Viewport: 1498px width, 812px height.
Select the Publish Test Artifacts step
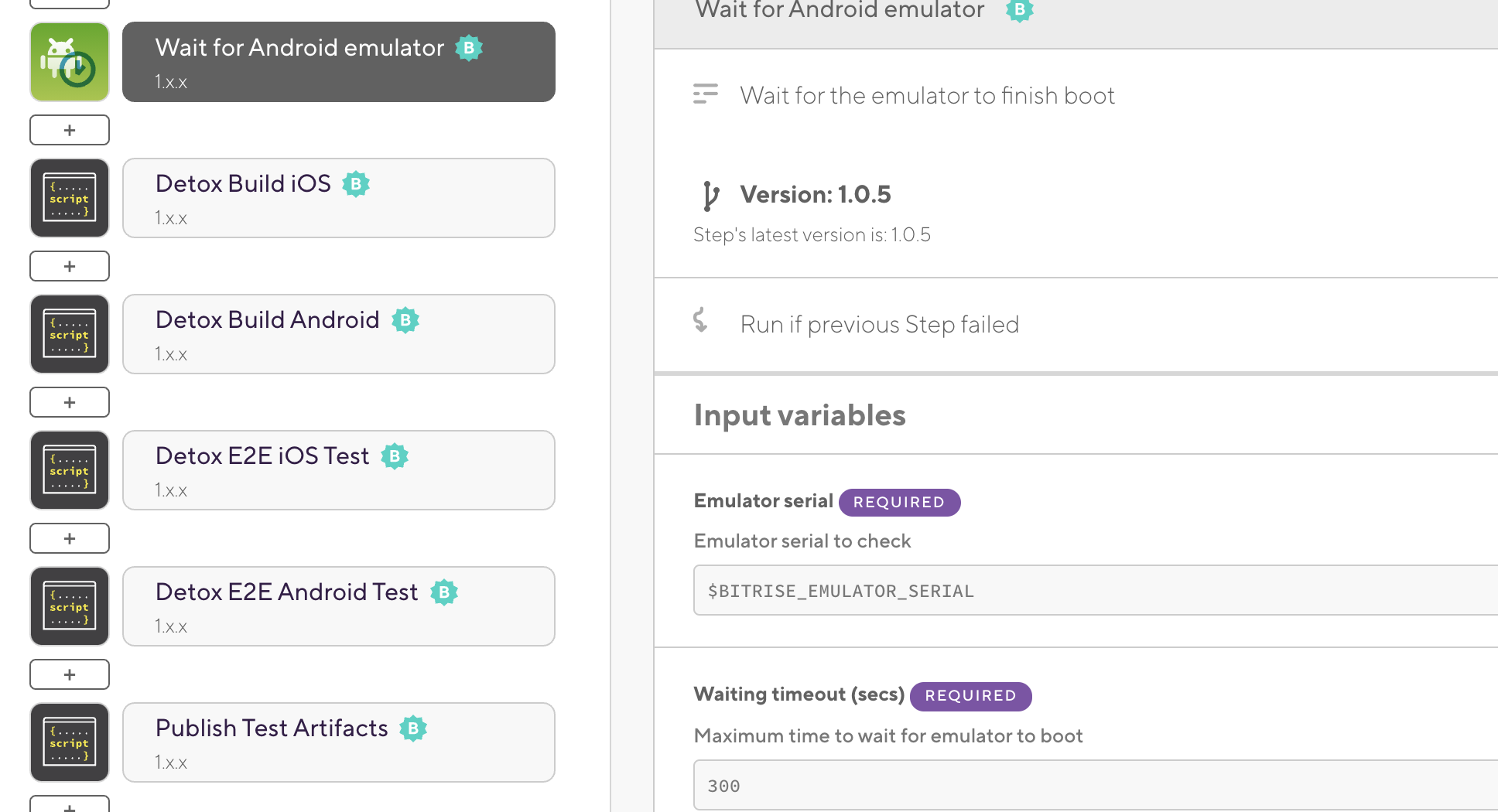click(339, 742)
